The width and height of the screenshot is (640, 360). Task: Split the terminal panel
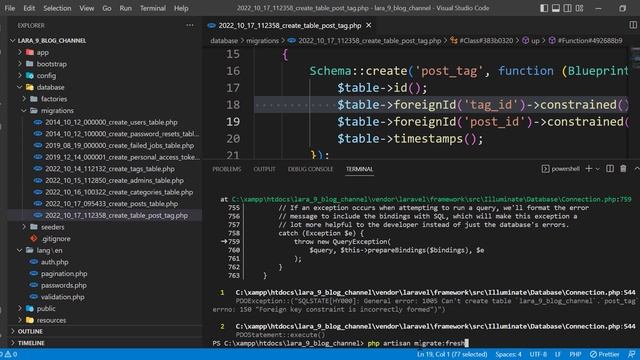(610, 169)
